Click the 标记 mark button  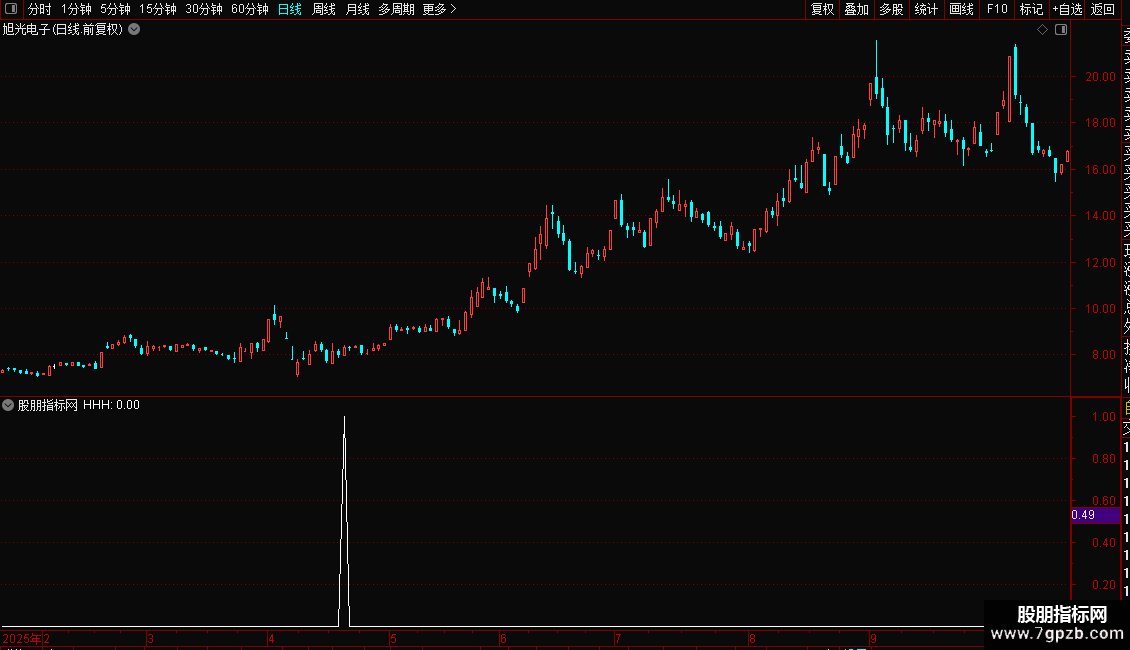pyautogui.click(x=1031, y=9)
